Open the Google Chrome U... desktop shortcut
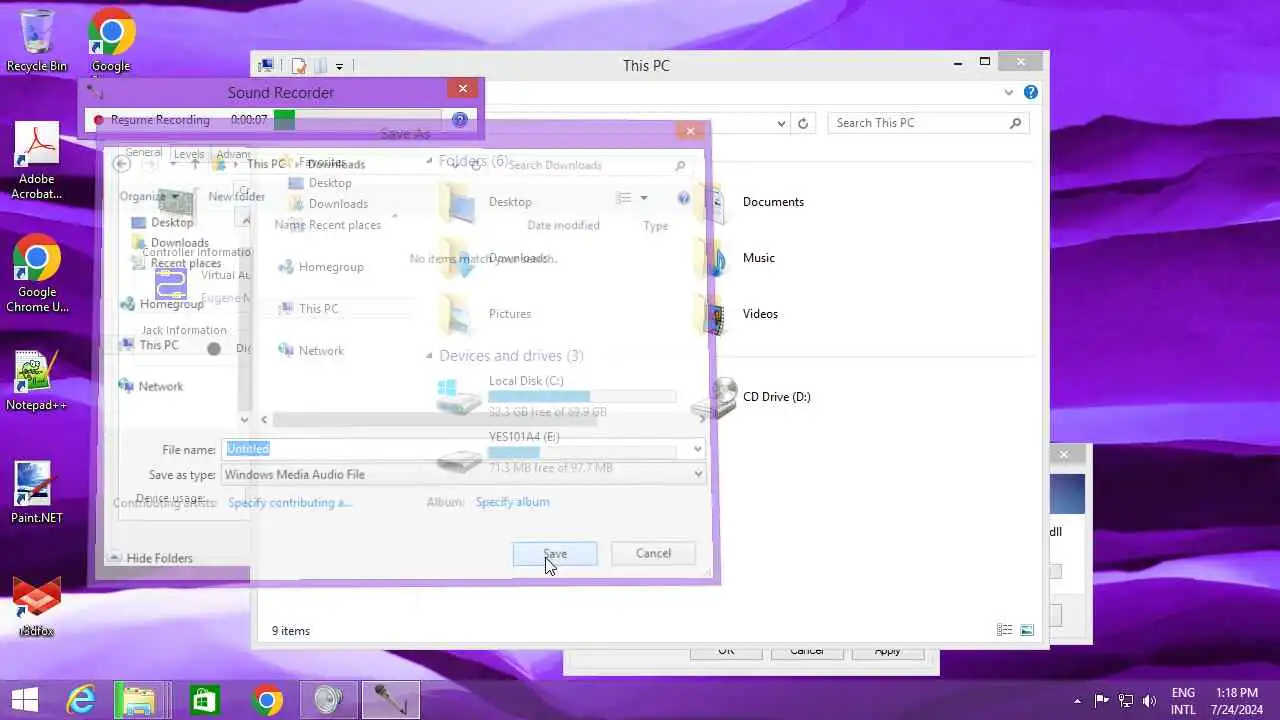Screen dimensions: 1280x720 [37, 274]
